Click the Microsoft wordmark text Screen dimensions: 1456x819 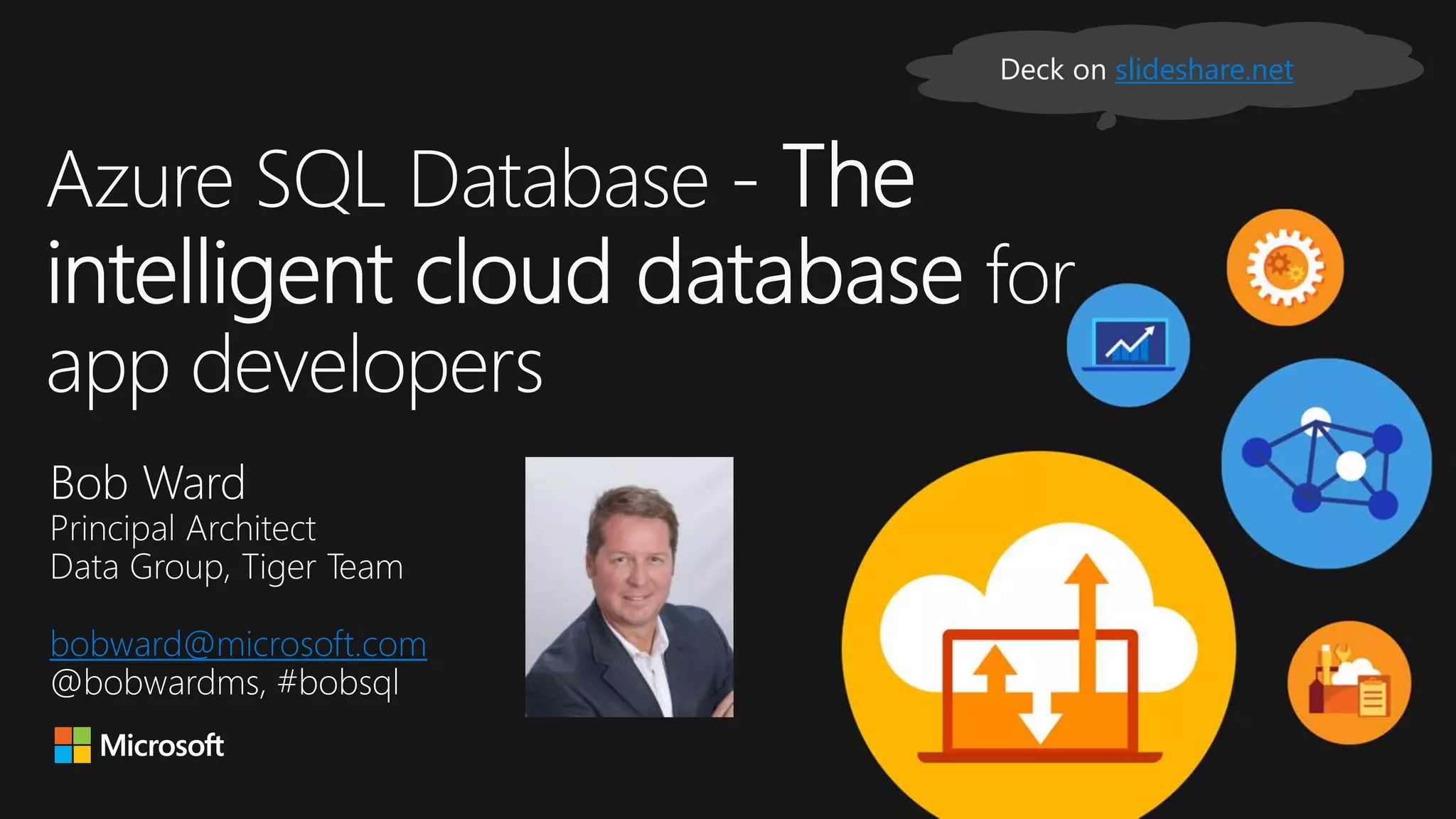(x=162, y=746)
